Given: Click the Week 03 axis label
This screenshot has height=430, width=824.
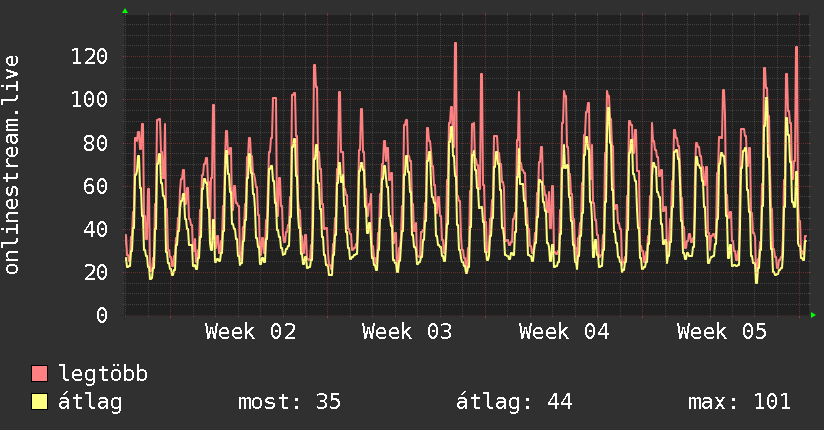Looking at the screenshot, I should coord(407,332).
